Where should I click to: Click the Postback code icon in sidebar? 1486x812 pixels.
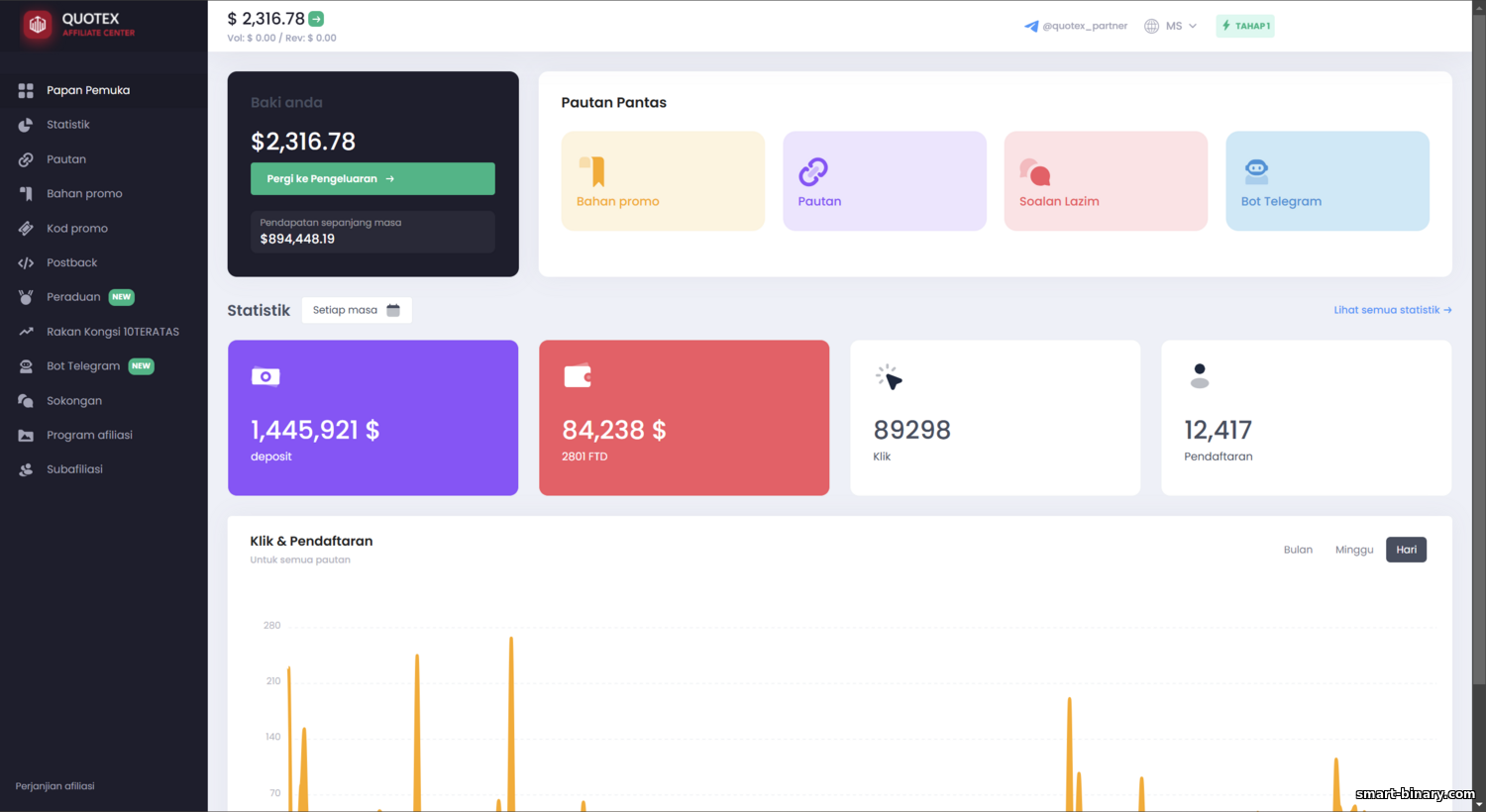pyautogui.click(x=26, y=263)
